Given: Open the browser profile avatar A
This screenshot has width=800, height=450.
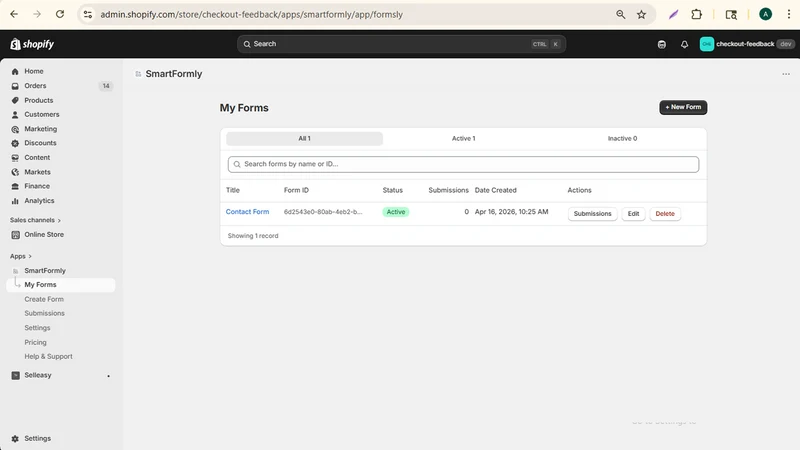Looking at the screenshot, I should coord(765,14).
